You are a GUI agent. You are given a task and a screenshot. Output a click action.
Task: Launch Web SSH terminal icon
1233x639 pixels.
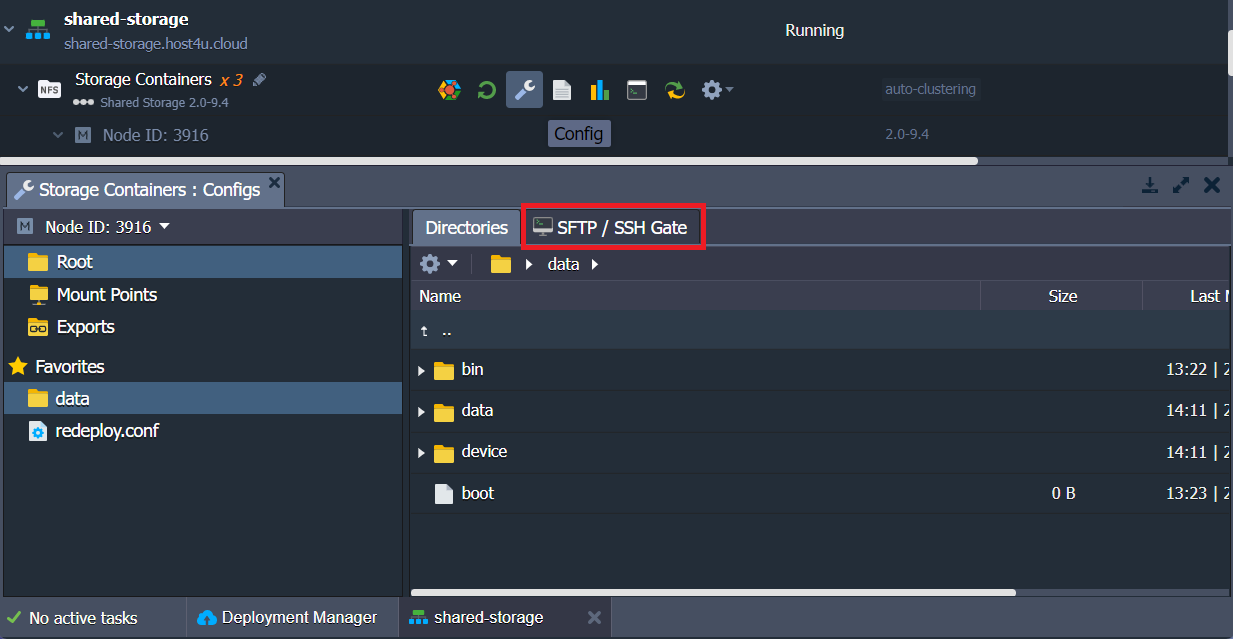point(636,90)
